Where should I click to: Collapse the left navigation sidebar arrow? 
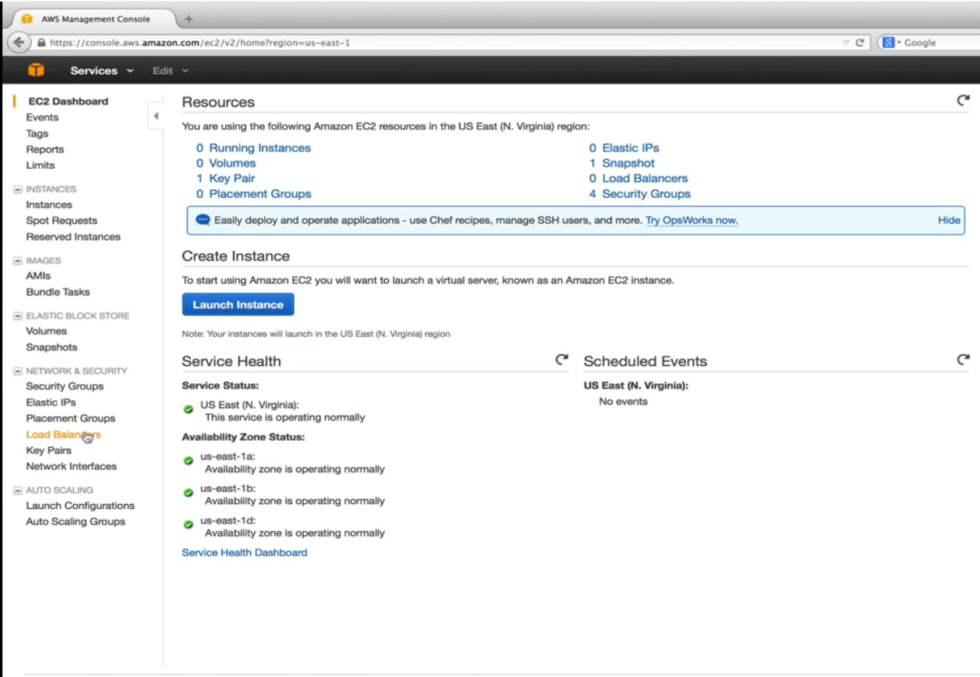[x=155, y=116]
